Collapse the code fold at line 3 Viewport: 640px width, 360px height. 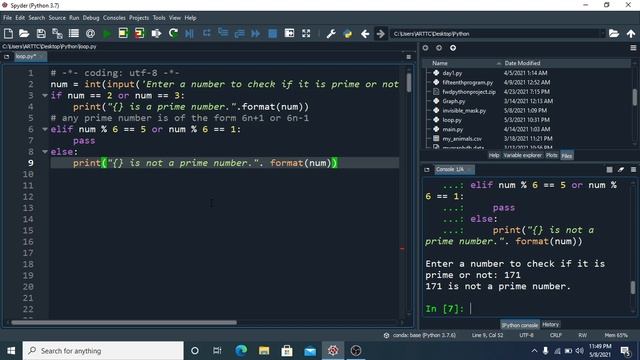(x=45, y=96)
